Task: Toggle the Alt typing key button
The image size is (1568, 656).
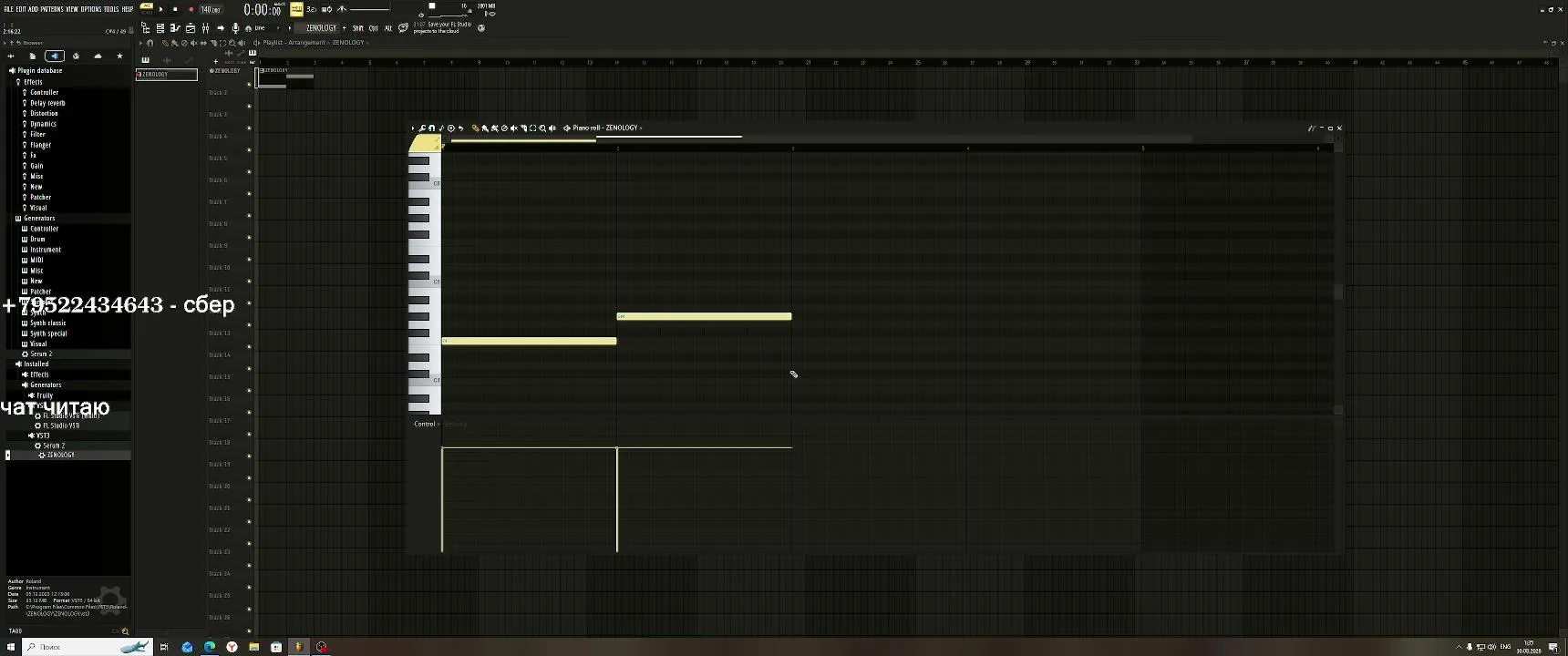Action: pyautogui.click(x=388, y=28)
